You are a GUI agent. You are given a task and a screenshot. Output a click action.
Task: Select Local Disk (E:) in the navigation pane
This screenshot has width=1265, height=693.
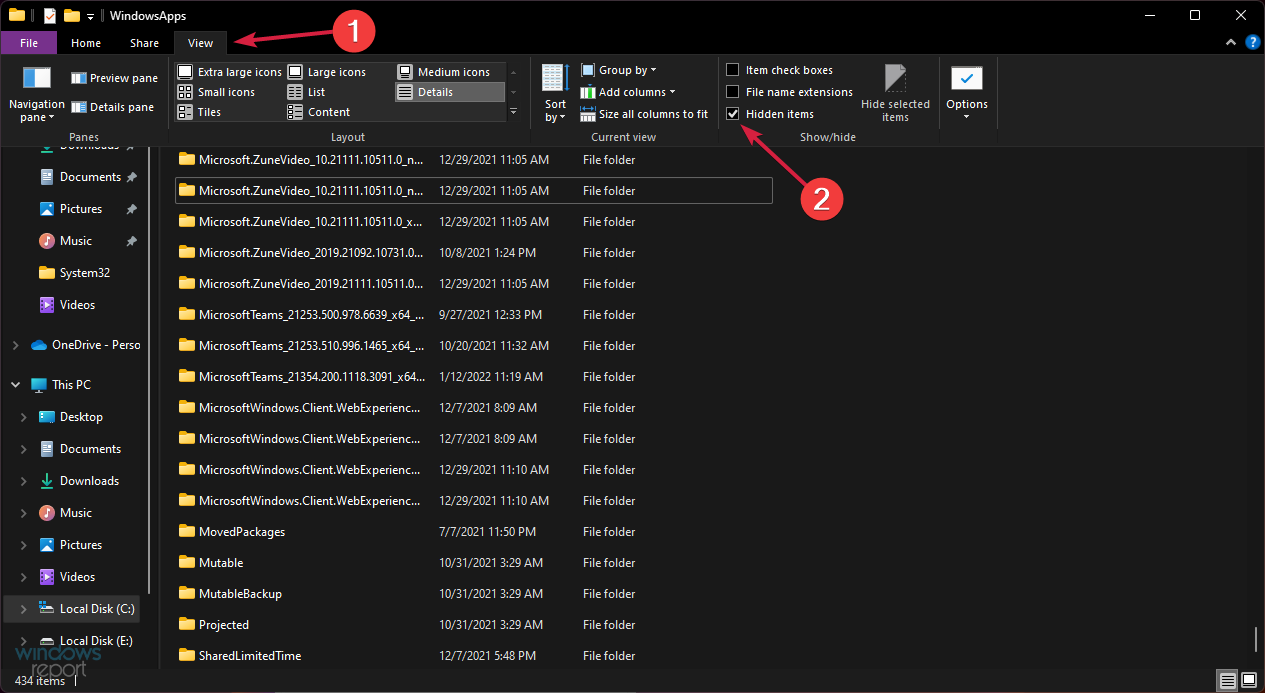point(96,641)
